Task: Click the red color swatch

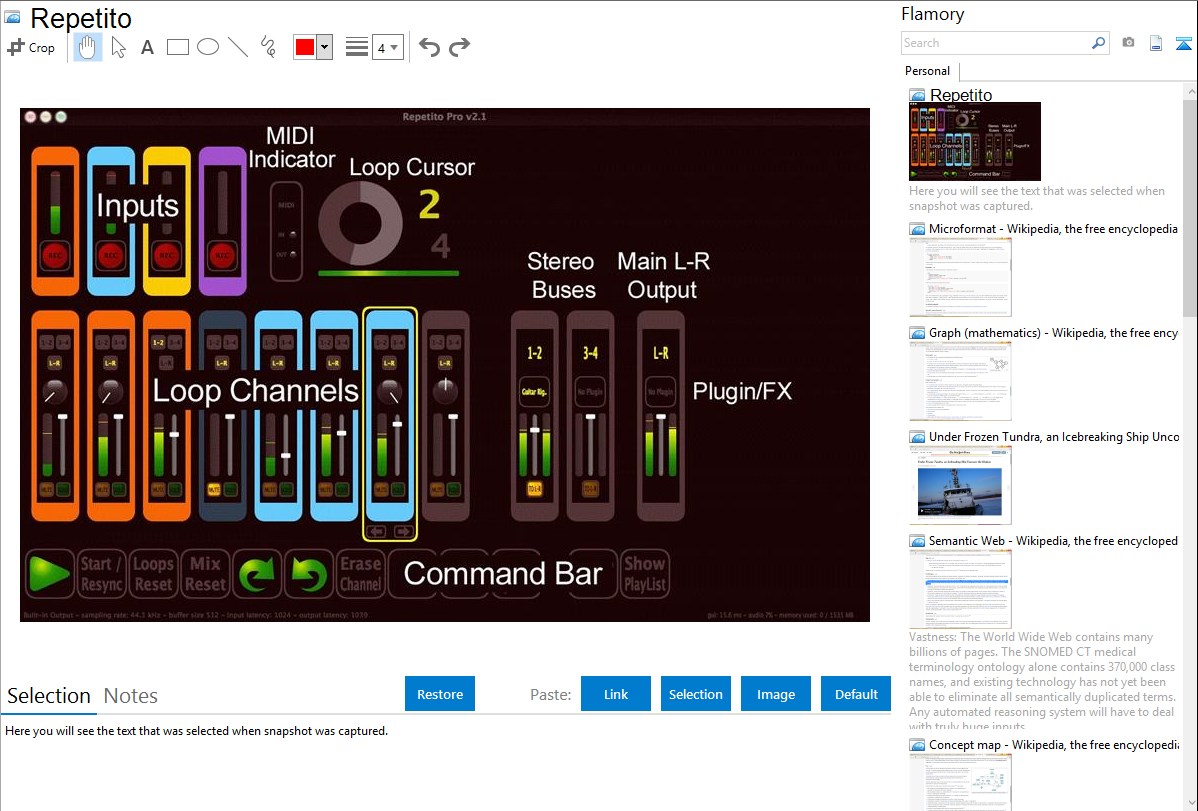Action: tap(305, 47)
